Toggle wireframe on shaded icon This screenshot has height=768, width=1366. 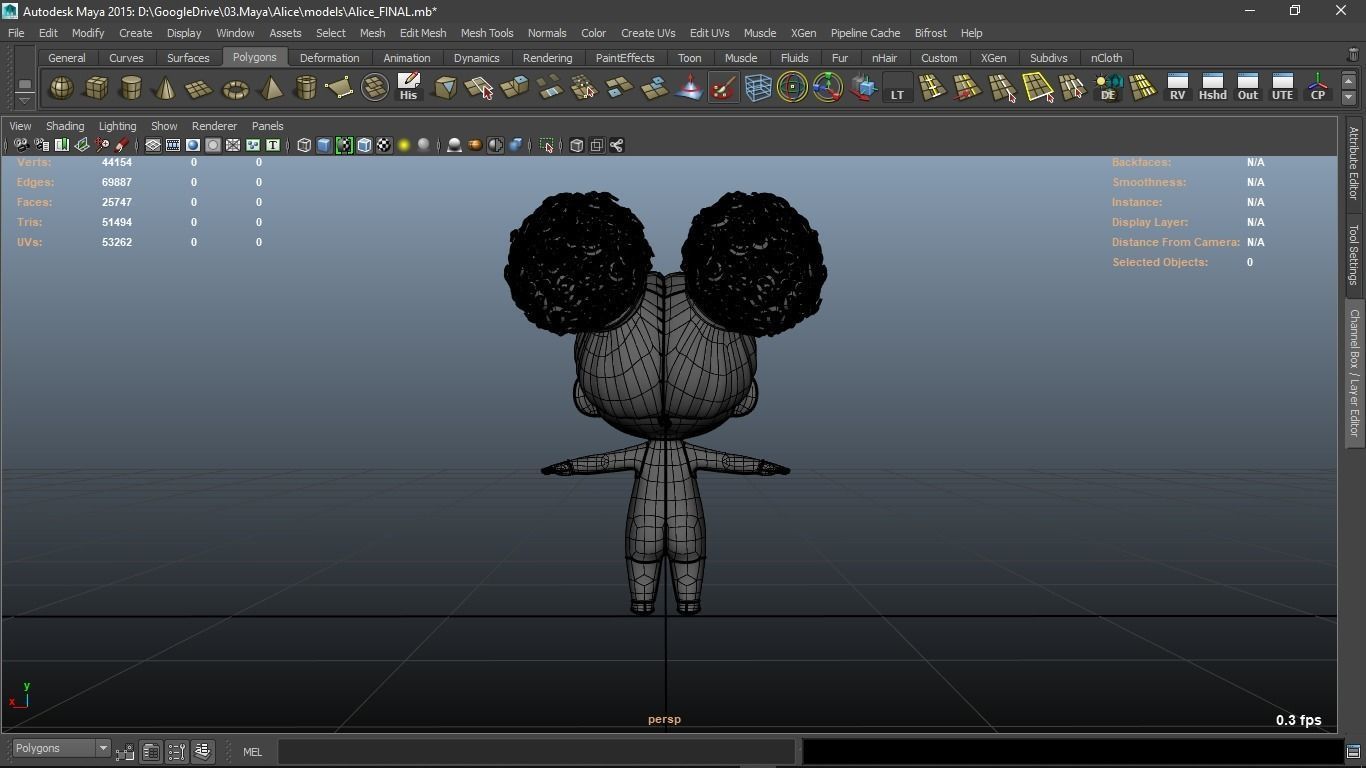[x=364, y=145]
